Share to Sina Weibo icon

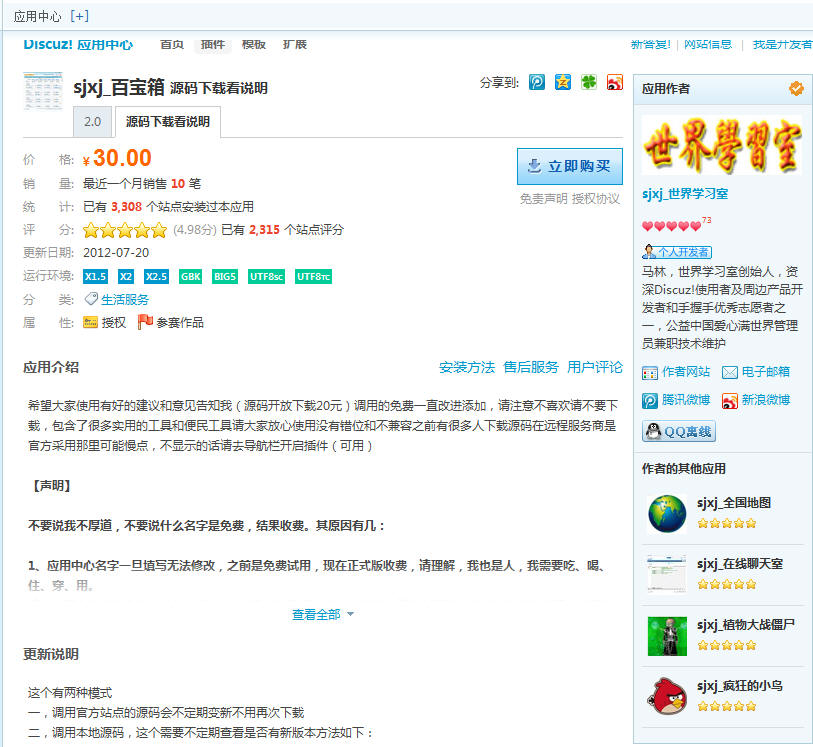614,82
